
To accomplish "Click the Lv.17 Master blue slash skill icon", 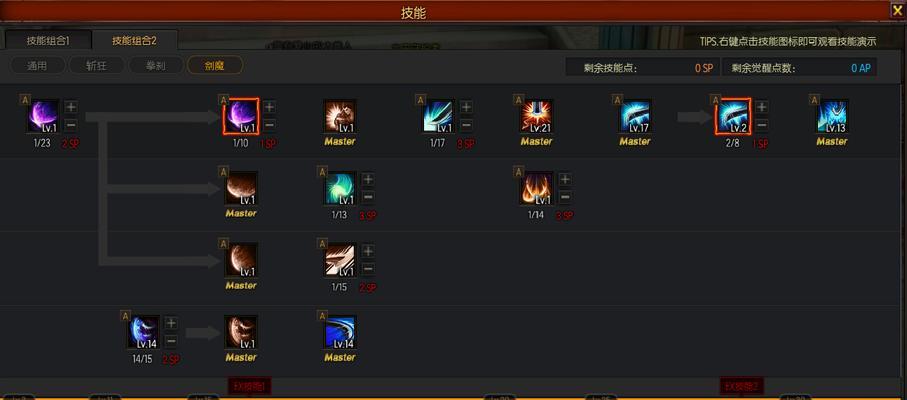I will (x=635, y=116).
